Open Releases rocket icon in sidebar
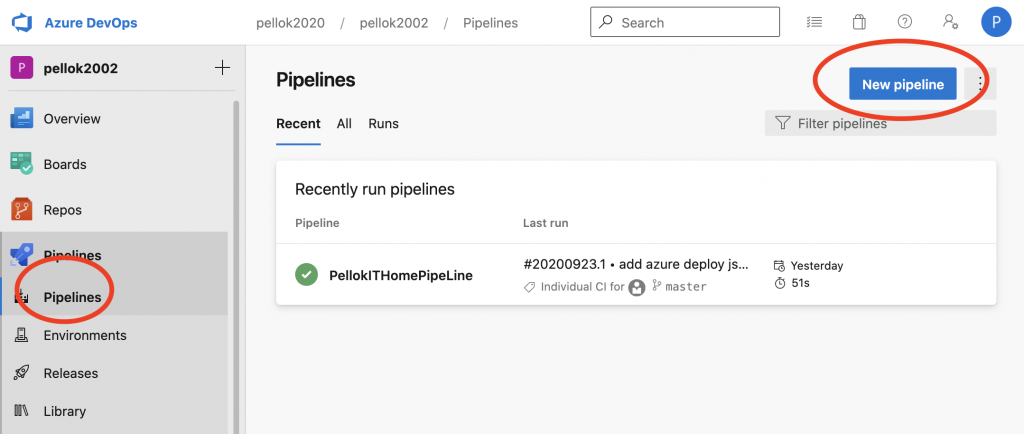 click(x=22, y=373)
